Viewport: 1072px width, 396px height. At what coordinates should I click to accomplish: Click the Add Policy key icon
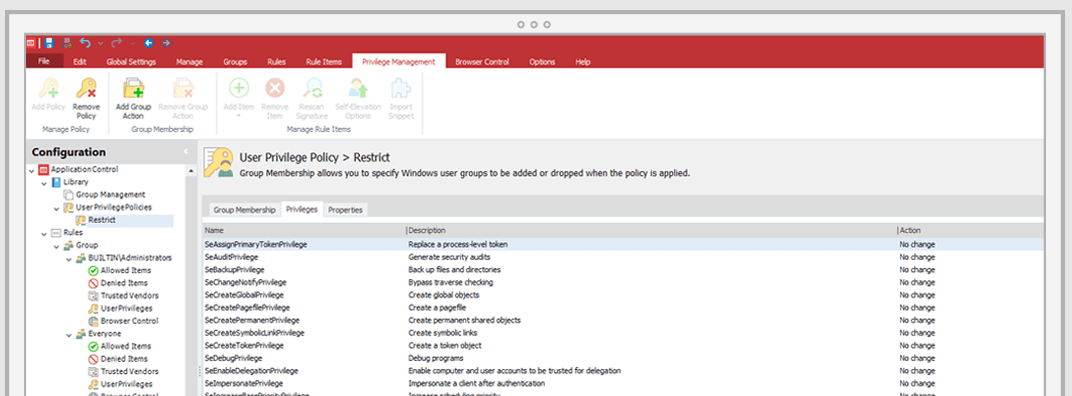pos(48,88)
